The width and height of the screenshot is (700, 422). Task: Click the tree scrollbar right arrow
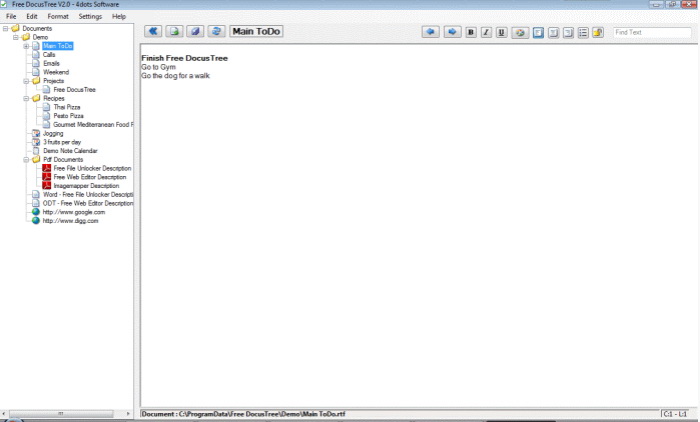[128, 414]
